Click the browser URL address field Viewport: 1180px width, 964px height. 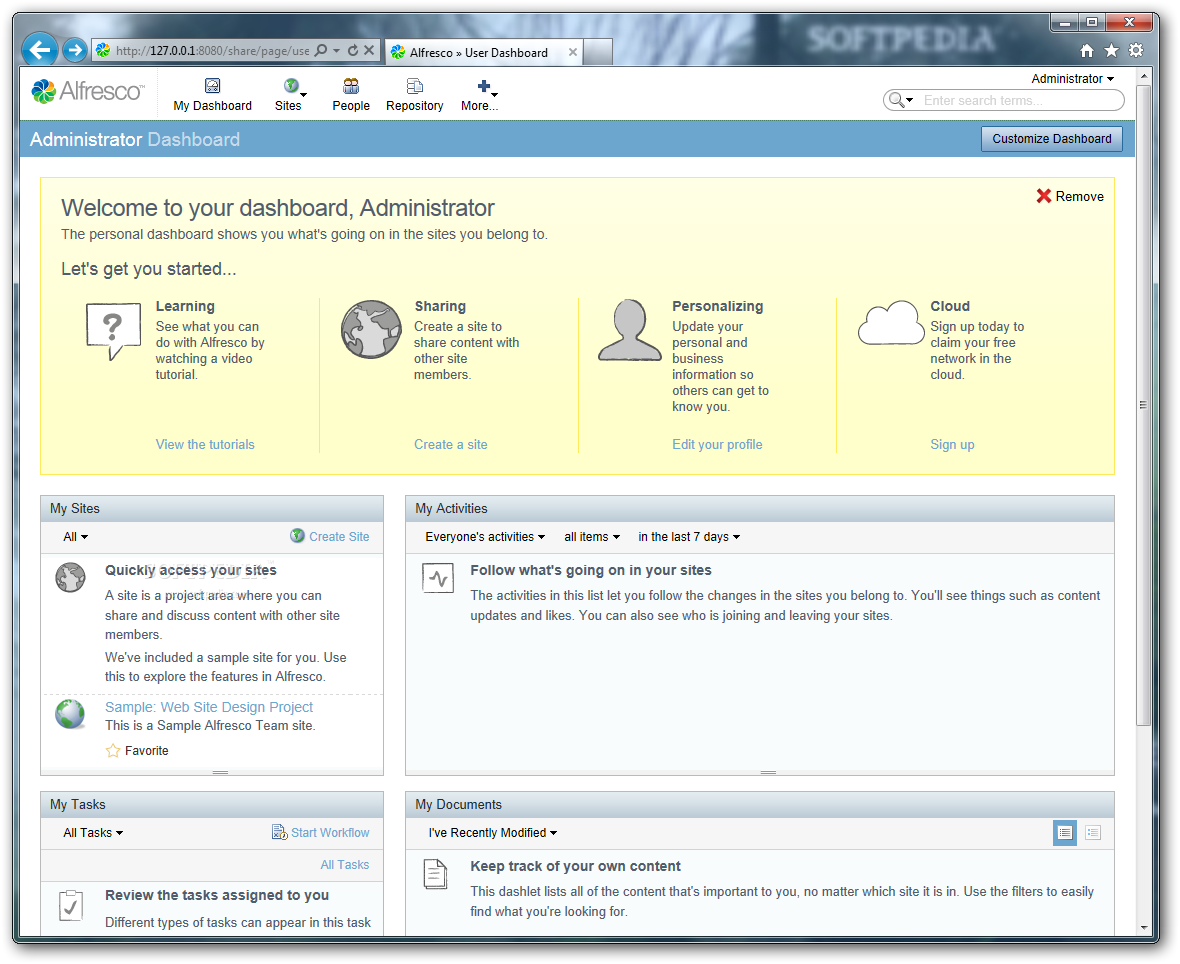(212, 50)
